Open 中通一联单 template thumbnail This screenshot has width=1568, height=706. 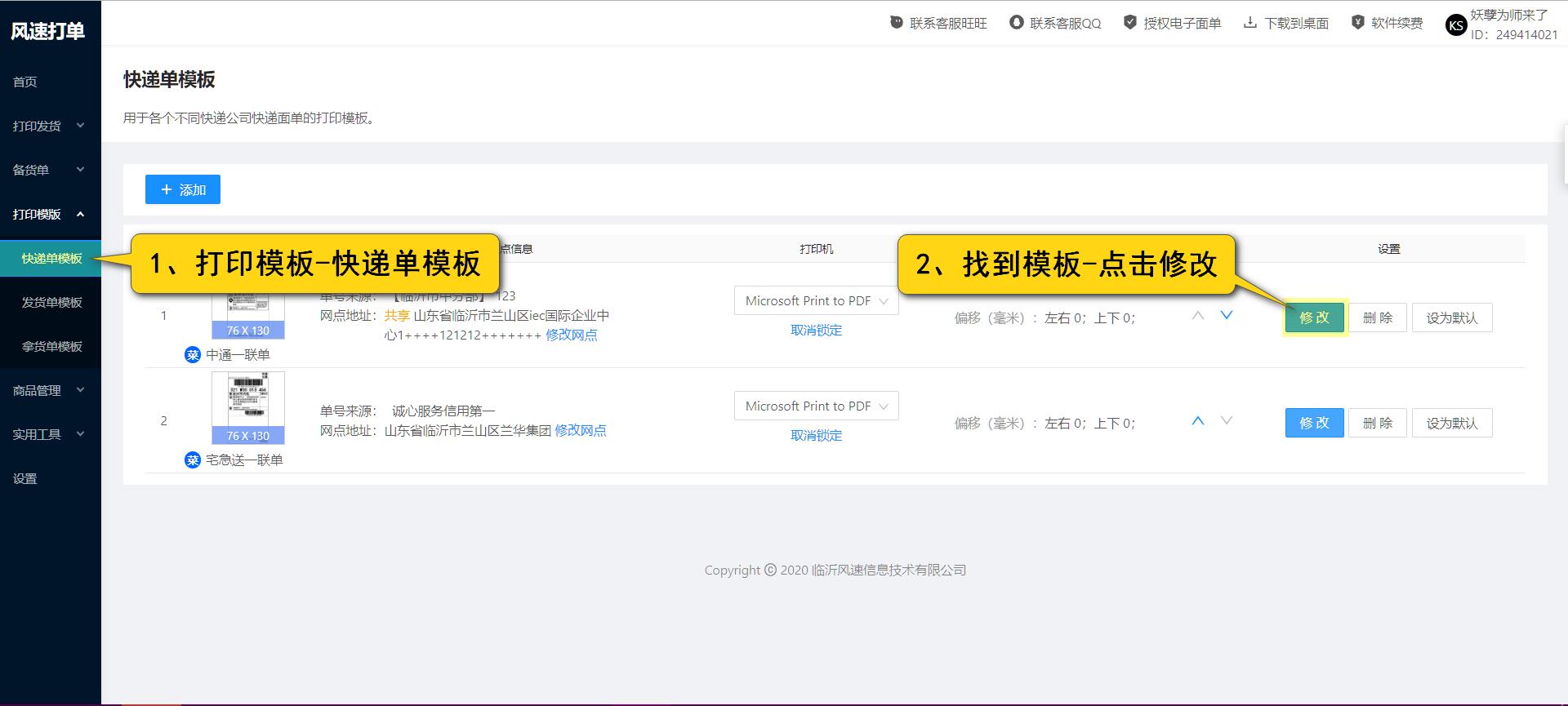point(248,316)
